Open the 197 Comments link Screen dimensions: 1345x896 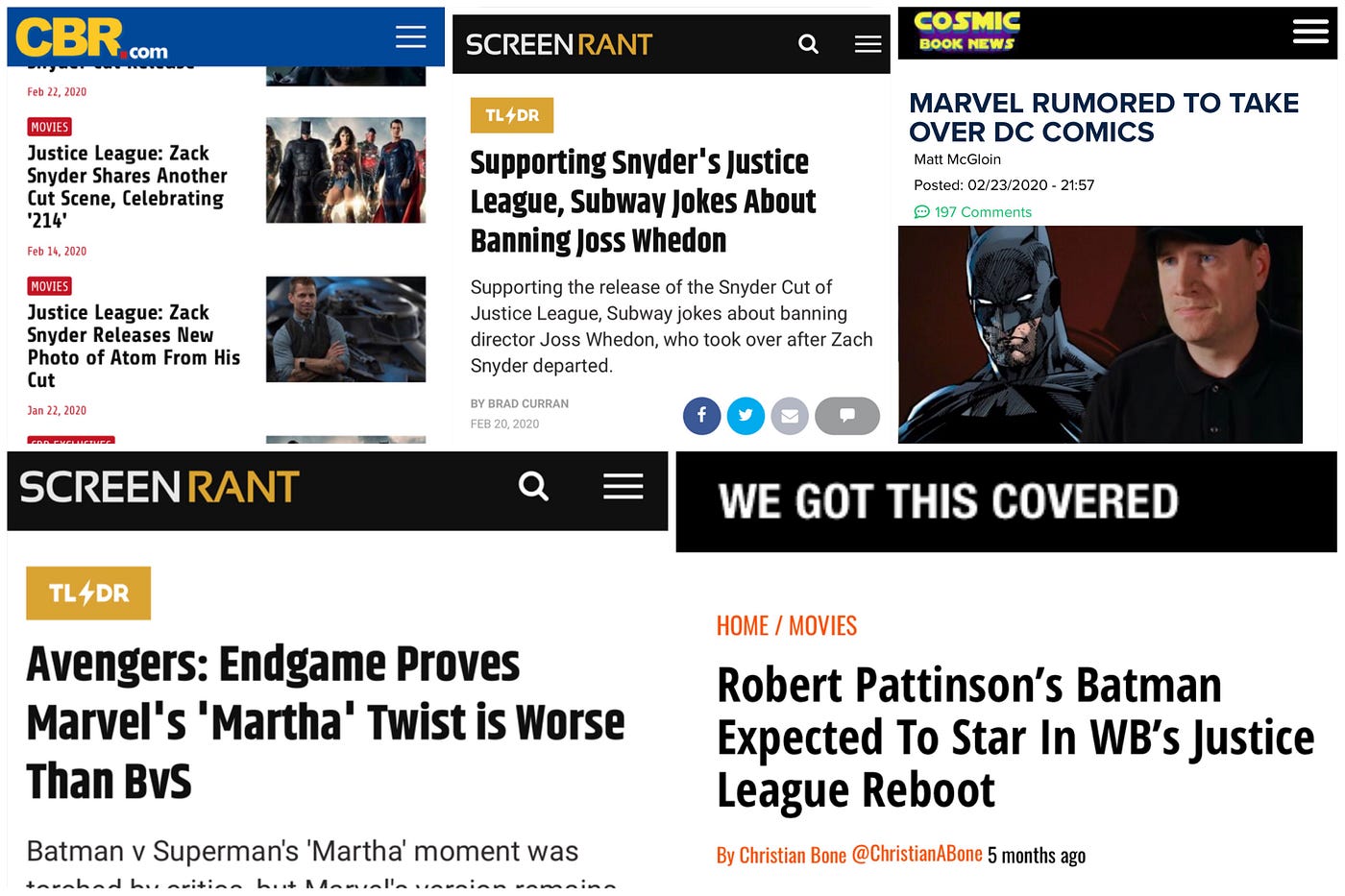click(972, 212)
